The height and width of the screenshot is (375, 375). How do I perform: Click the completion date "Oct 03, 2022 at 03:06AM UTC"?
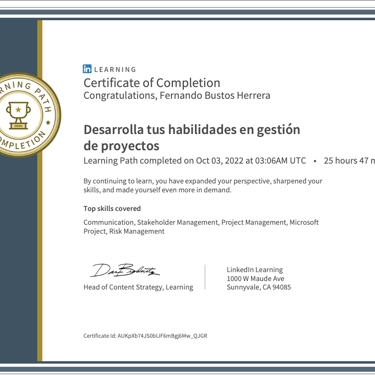251,161
